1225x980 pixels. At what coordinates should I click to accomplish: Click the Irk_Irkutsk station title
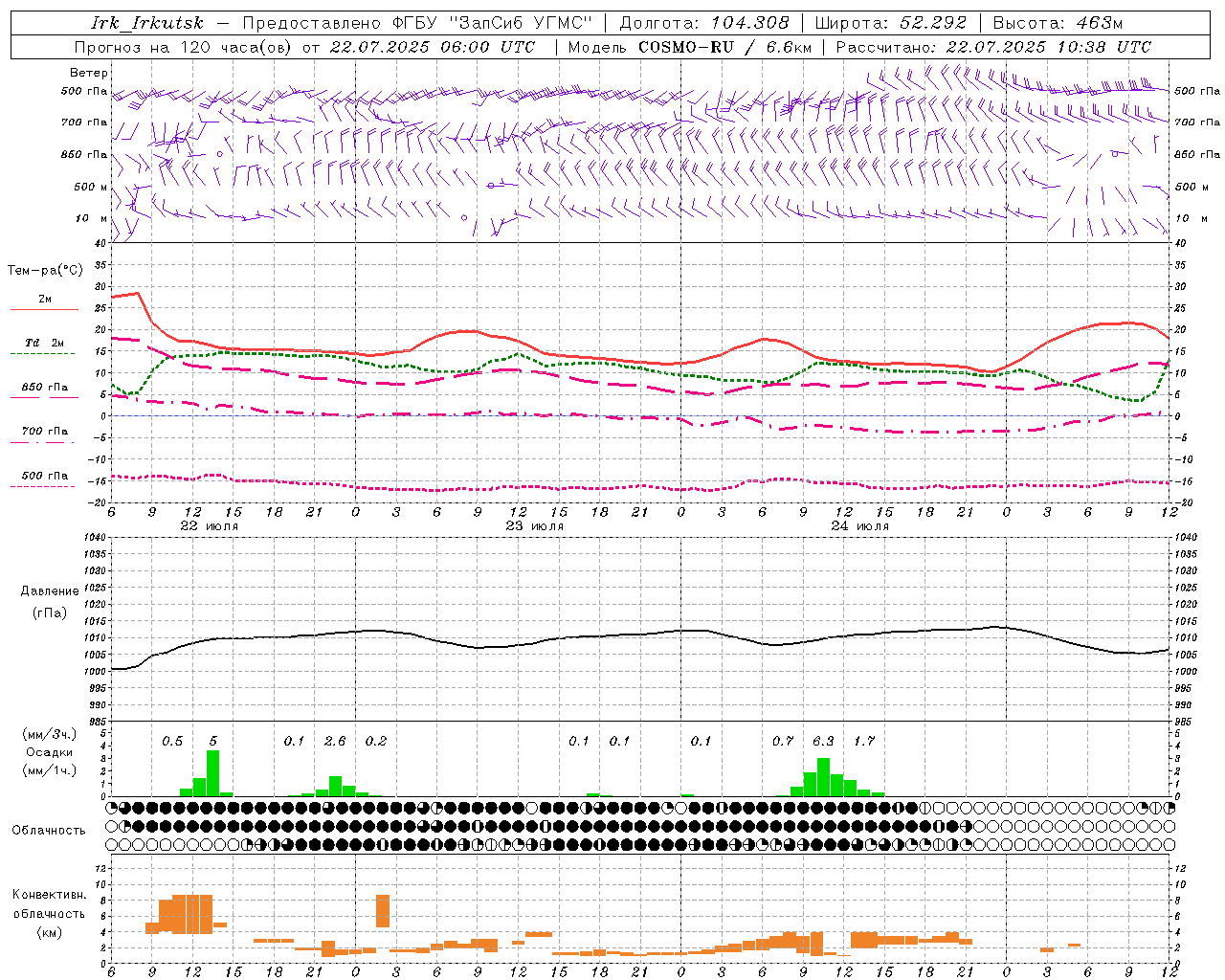point(147,23)
